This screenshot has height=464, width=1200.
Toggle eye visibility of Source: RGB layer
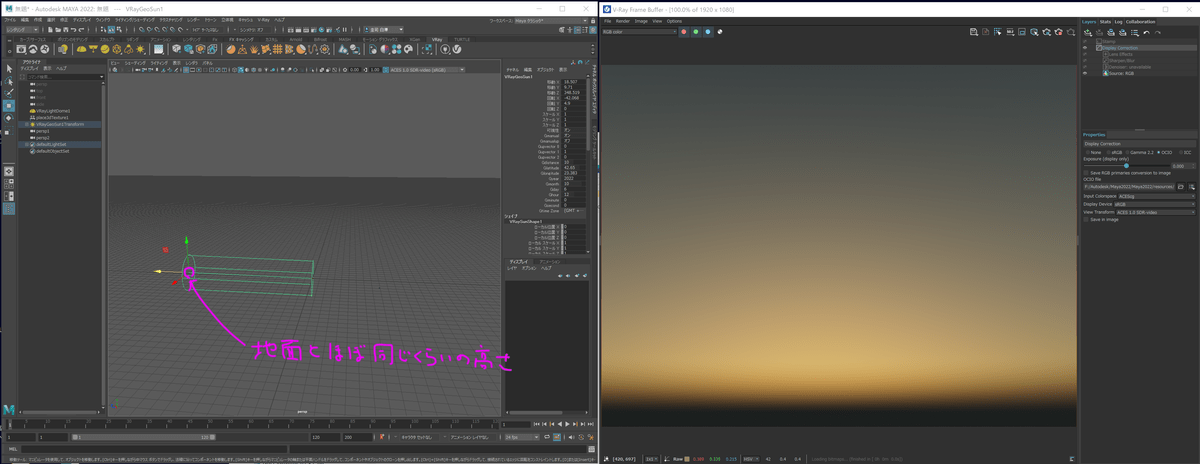[1084, 73]
